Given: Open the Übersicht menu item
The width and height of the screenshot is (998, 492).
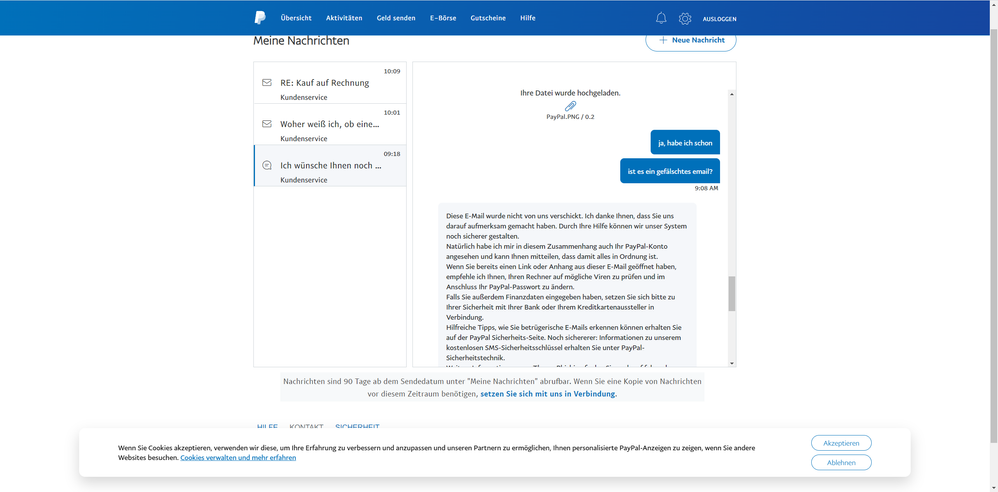Looking at the screenshot, I should pos(296,18).
